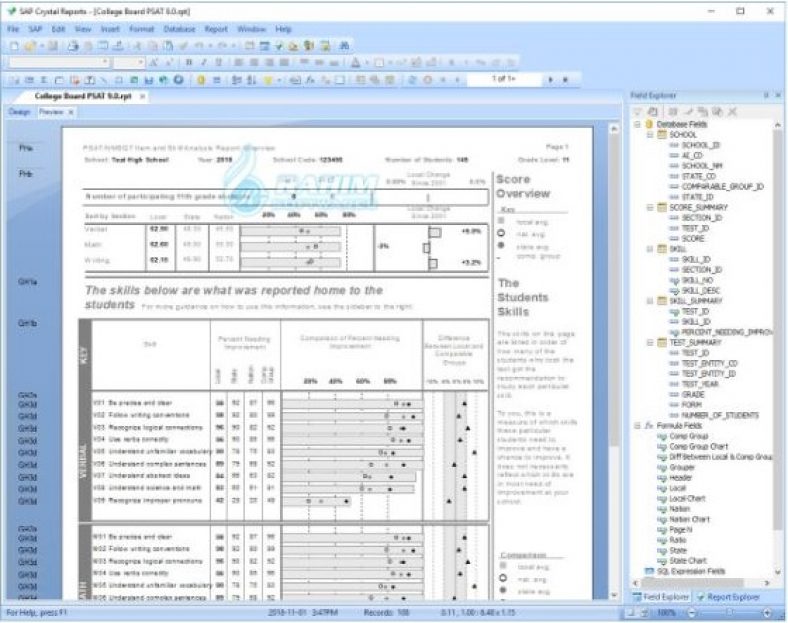Toggle align center
Image resolution: width=788 pixels, height=623 pixels.
[x=254, y=63]
